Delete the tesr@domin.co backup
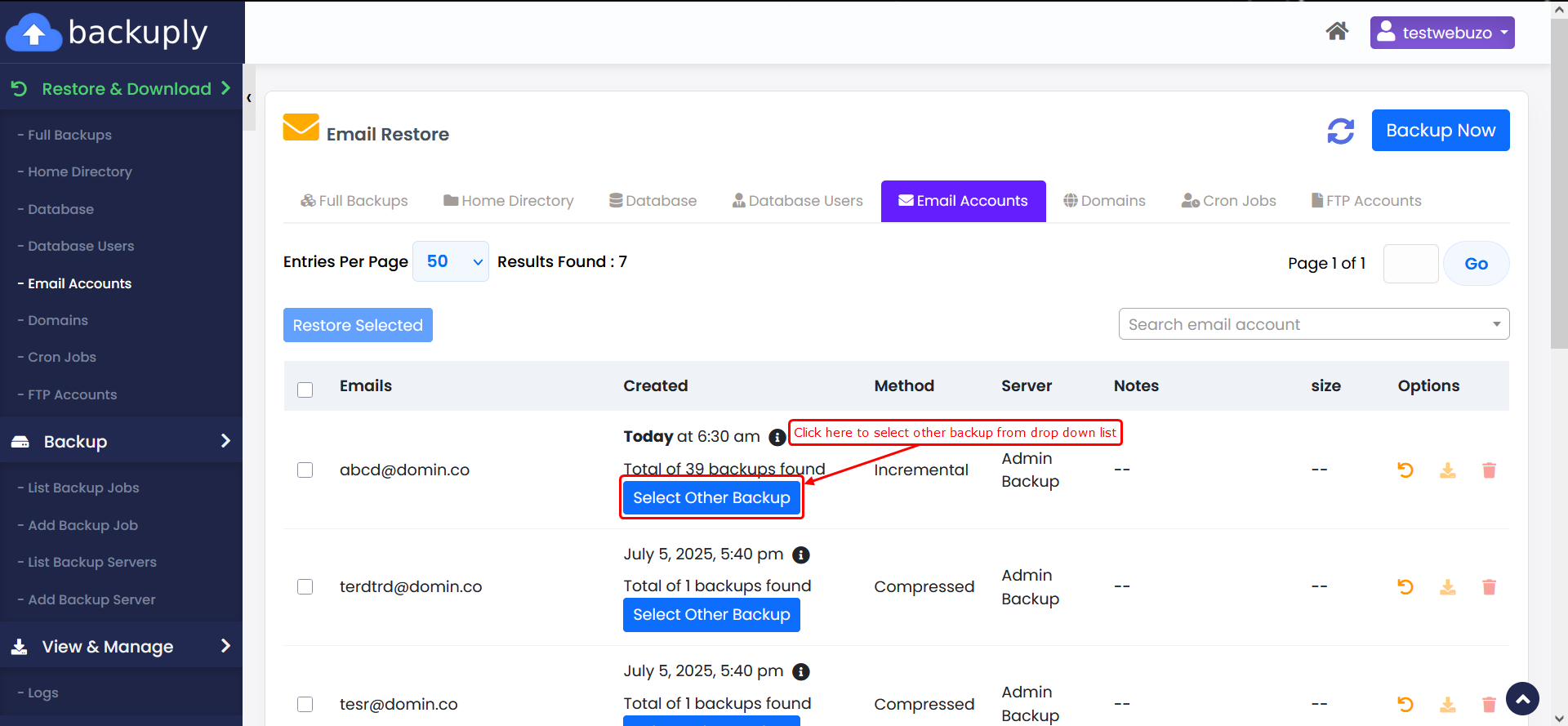This screenshot has width=1568, height=726. tap(1489, 704)
